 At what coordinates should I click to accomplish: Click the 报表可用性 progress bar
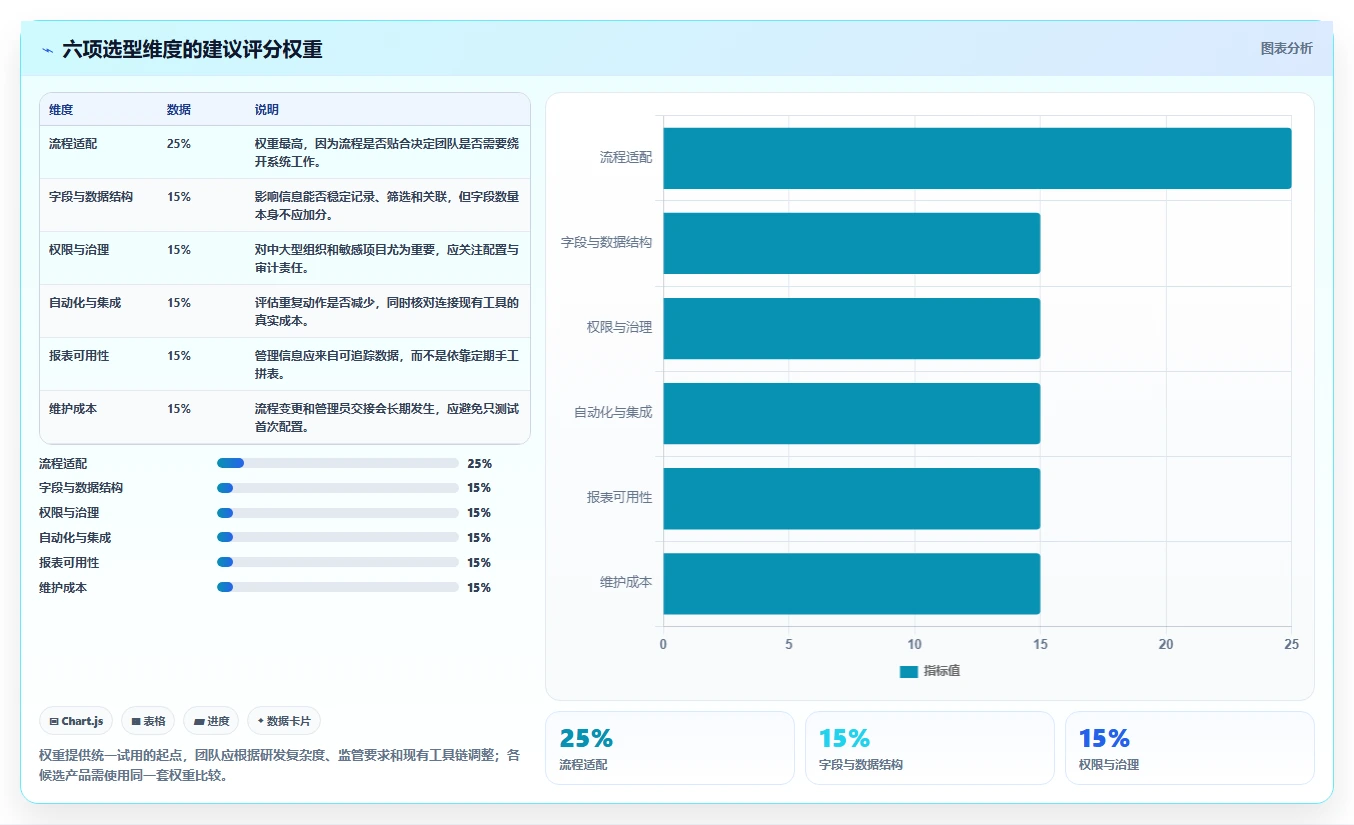point(338,563)
